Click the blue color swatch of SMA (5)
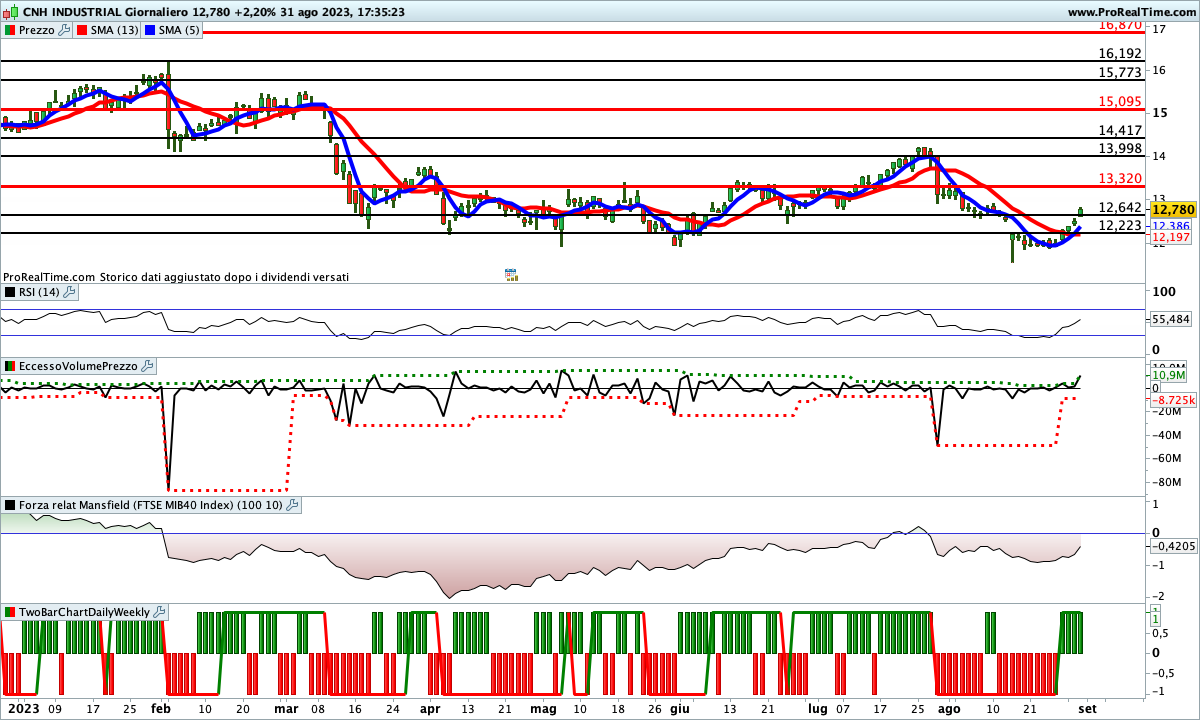1200x720 pixels. tap(152, 30)
